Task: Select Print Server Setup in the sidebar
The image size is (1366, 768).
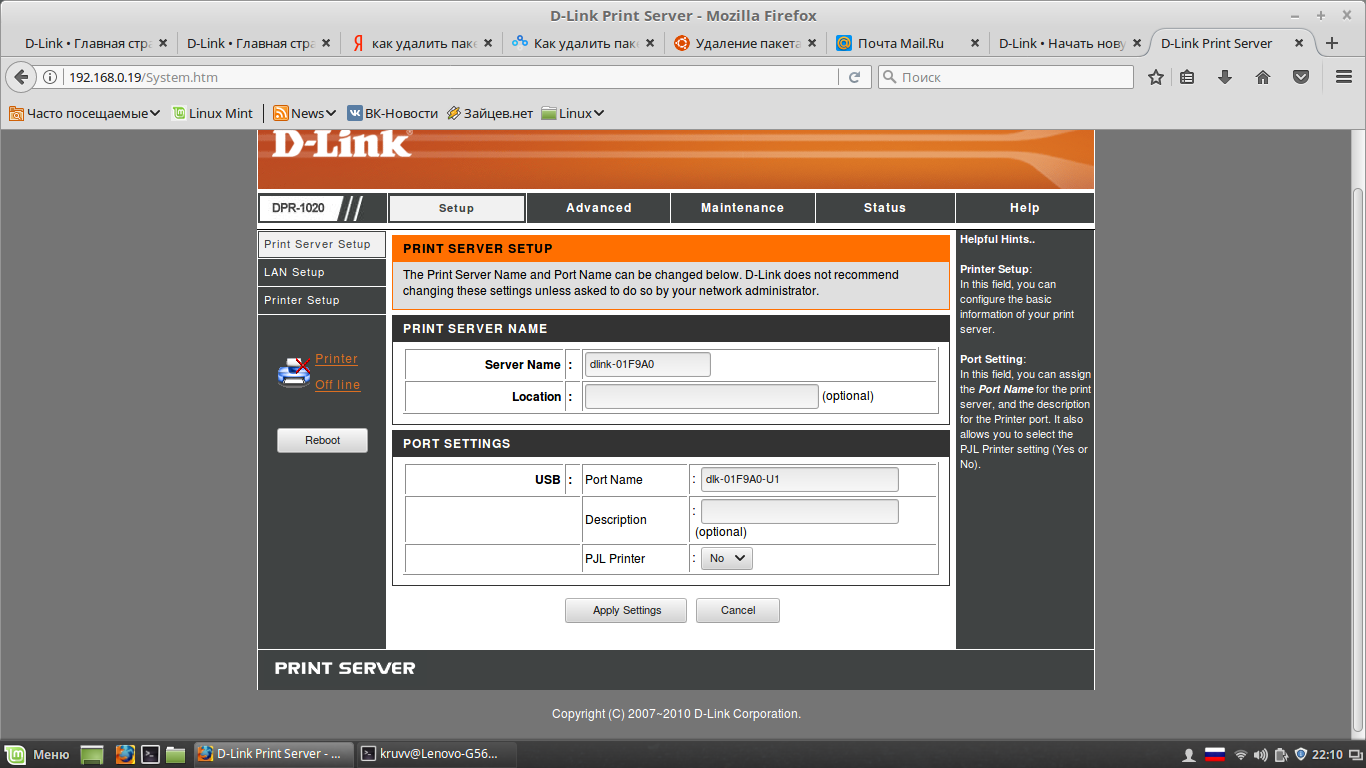Action: coord(321,244)
